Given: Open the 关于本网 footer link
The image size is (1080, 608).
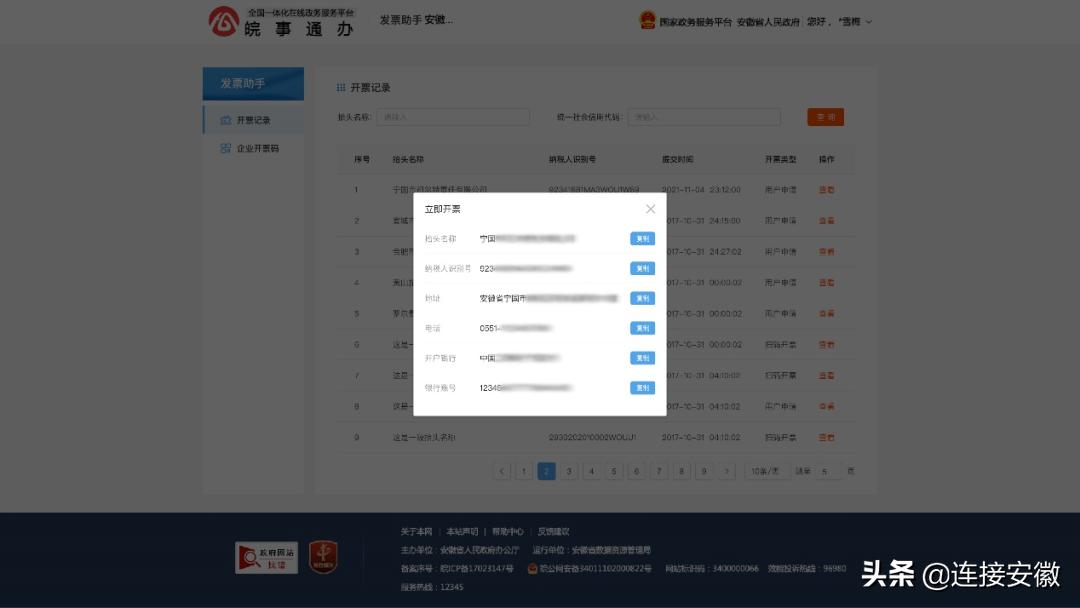Looking at the screenshot, I should 416,531.
